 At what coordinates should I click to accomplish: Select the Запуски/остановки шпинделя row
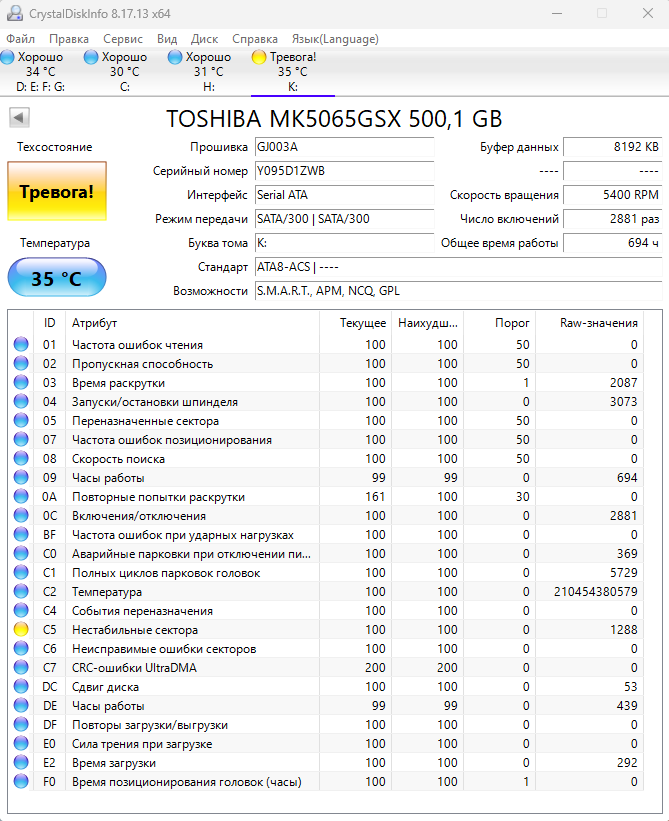tap(326, 402)
